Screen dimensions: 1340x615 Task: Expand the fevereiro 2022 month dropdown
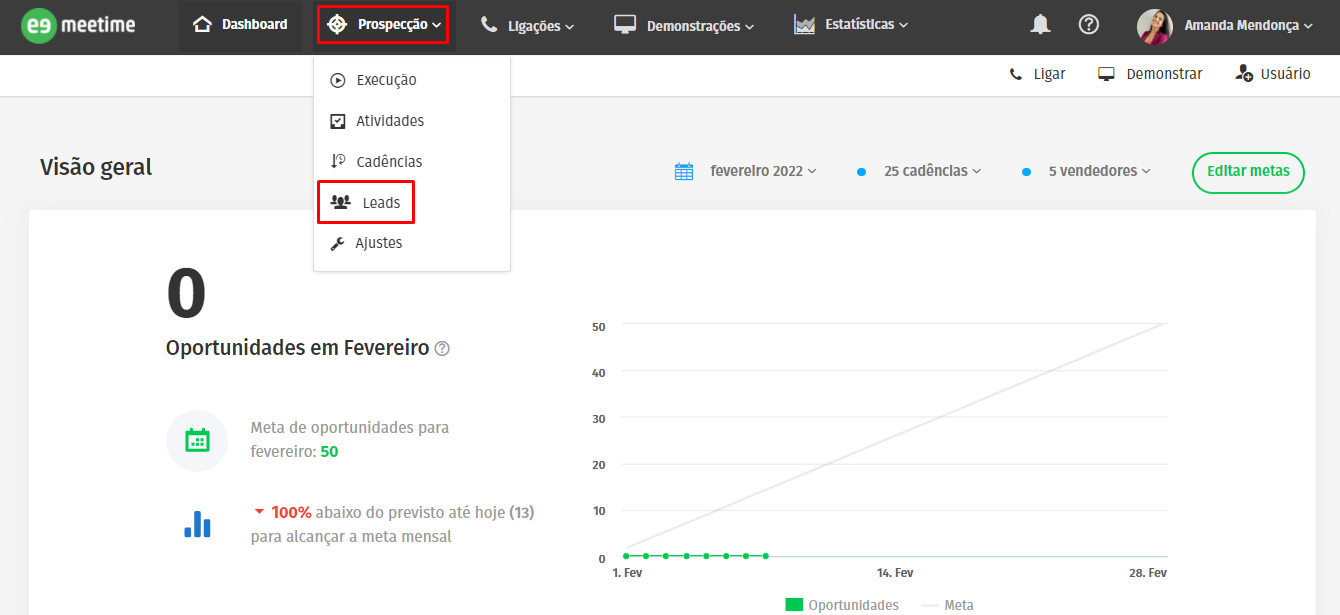click(x=763, y=171)
